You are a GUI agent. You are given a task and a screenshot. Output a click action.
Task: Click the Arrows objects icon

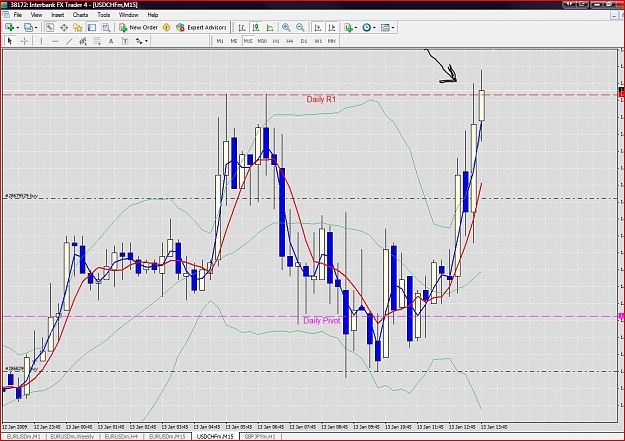(139, 41)
